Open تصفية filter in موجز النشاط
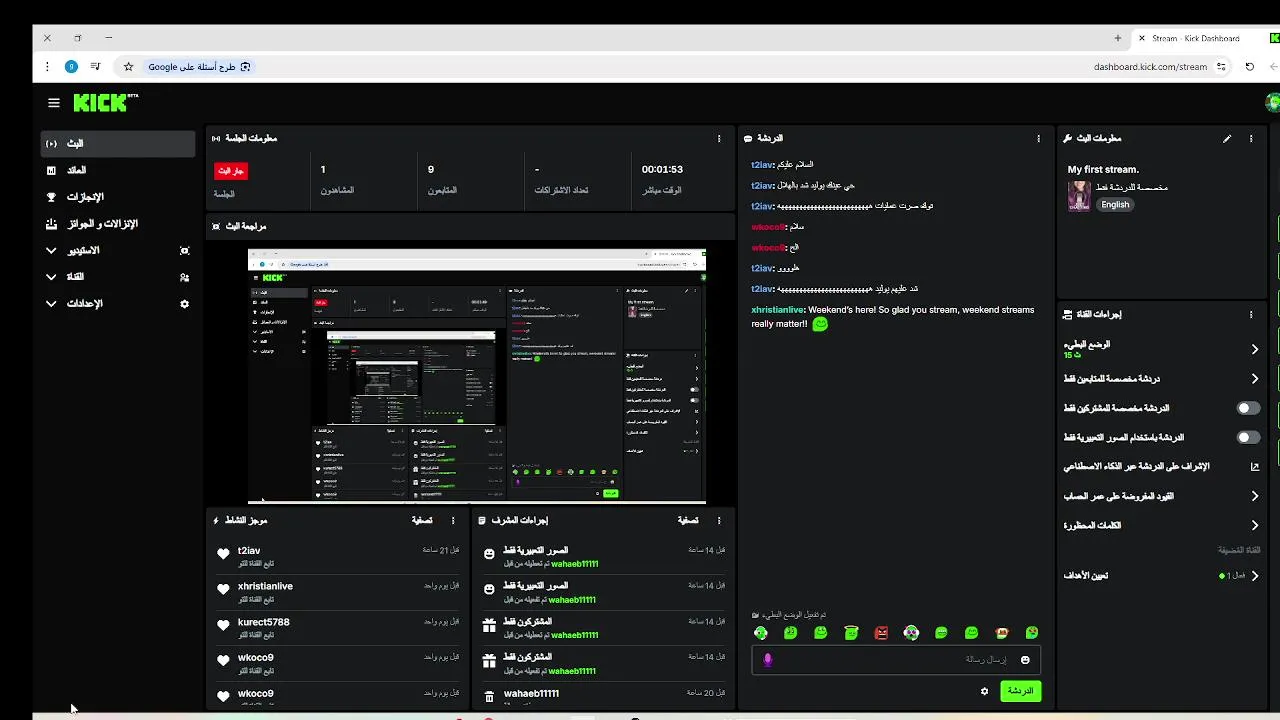 (x=422, y=521)
